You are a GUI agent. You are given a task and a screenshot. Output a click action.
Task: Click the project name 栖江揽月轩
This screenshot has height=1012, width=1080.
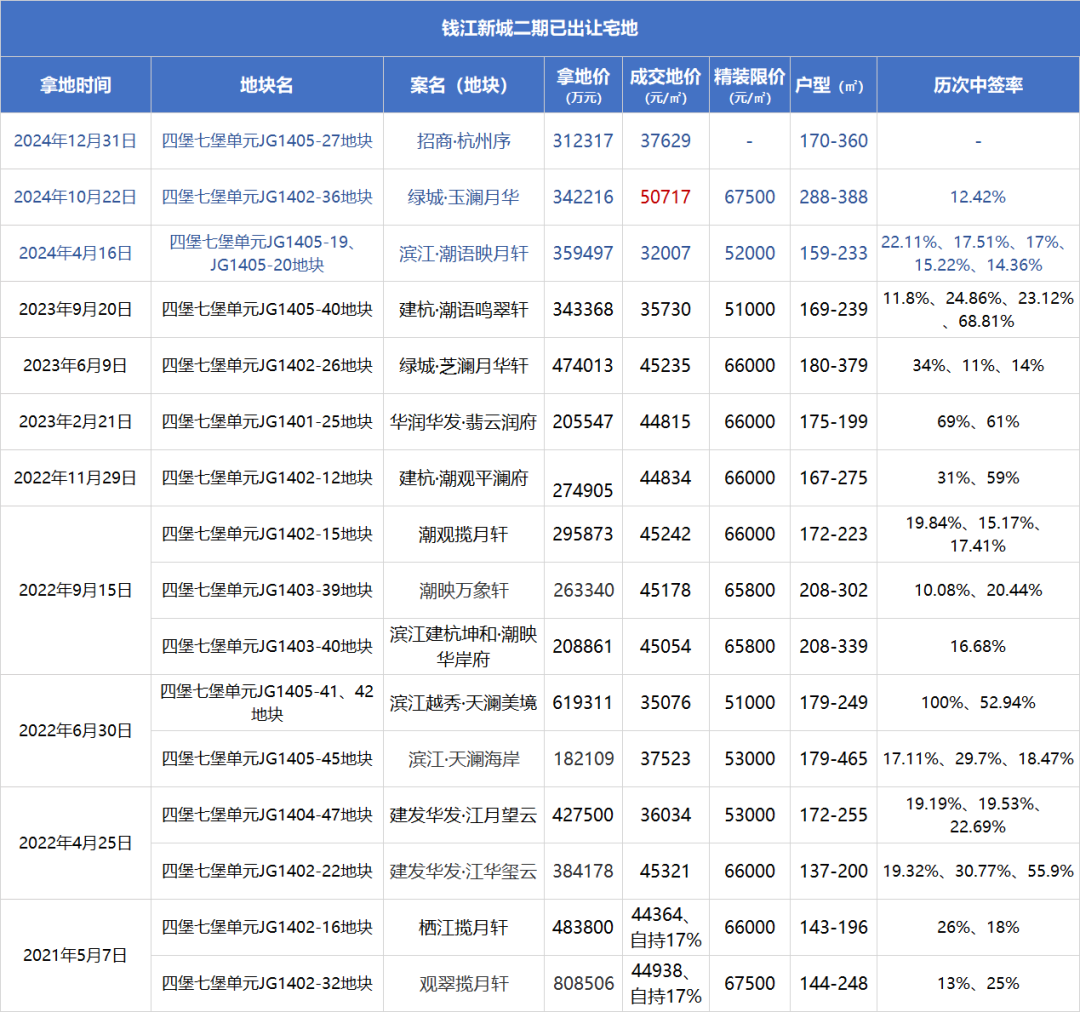(464, 927)
